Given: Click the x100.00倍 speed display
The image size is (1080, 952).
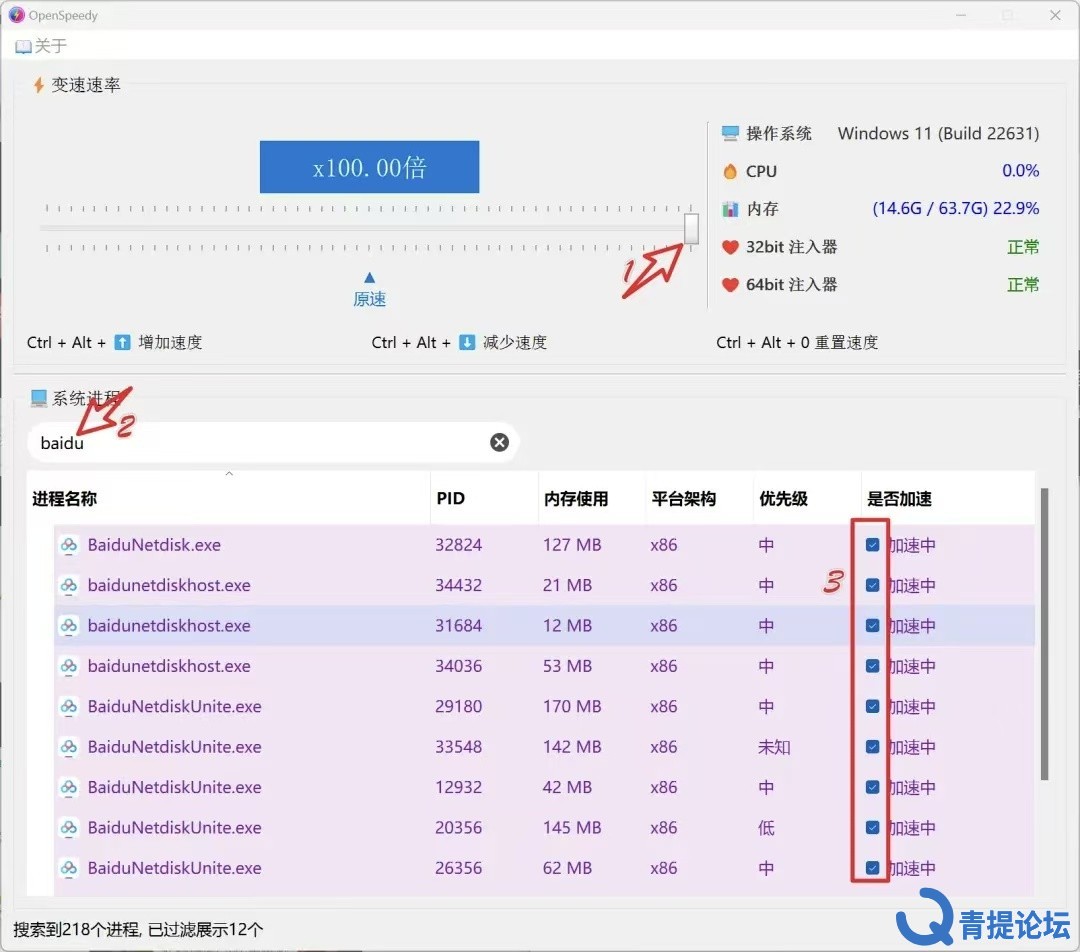Looking at the screenshot, I should 369,167.
